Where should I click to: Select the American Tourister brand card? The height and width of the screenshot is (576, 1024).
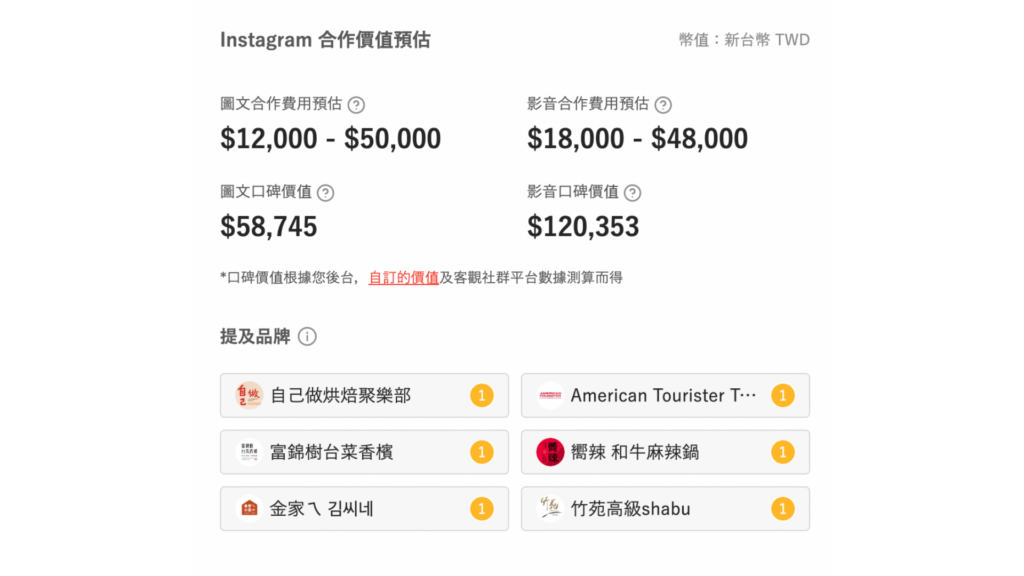tap(665, 395)
